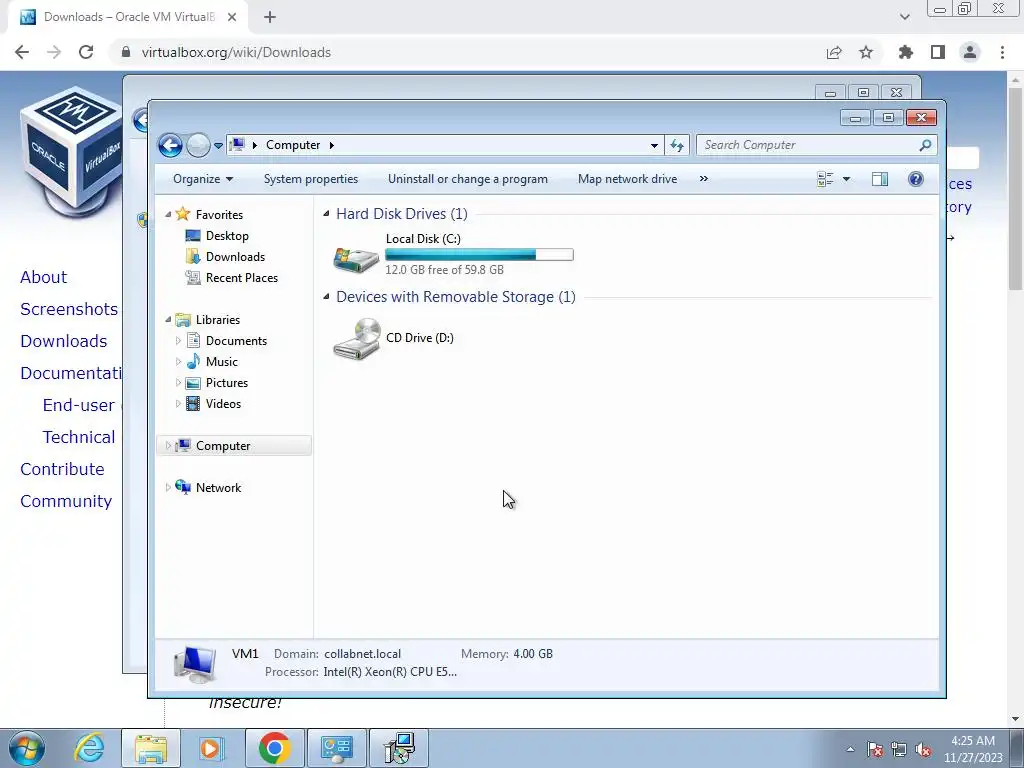1024x768 pixels.
Task: Select Libraries in navigation pane
Action: [217, 320]
